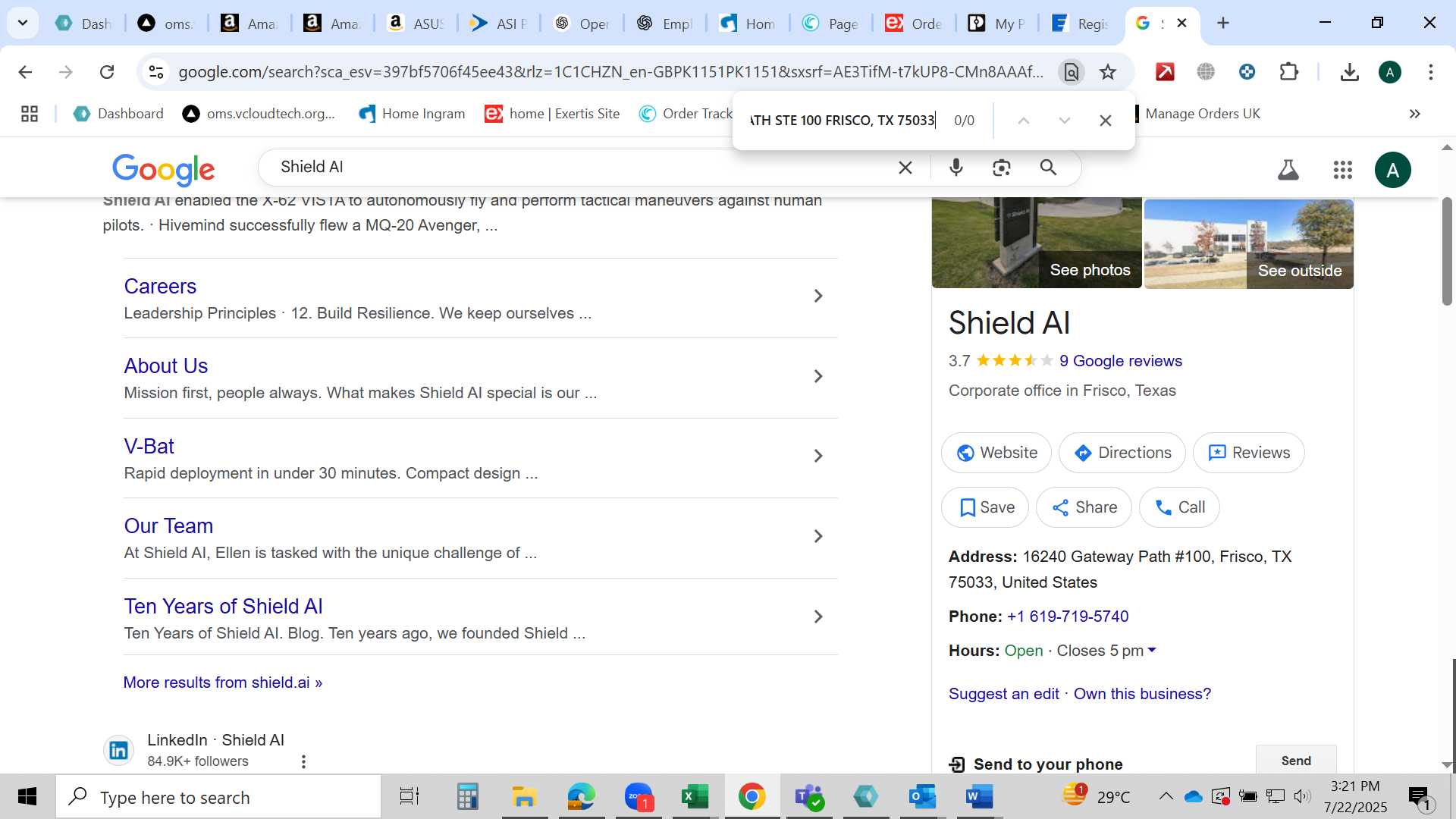This screenshot has height=819, width=1456.
Task: Switch to the My P tab
Action: pos(997,24)
